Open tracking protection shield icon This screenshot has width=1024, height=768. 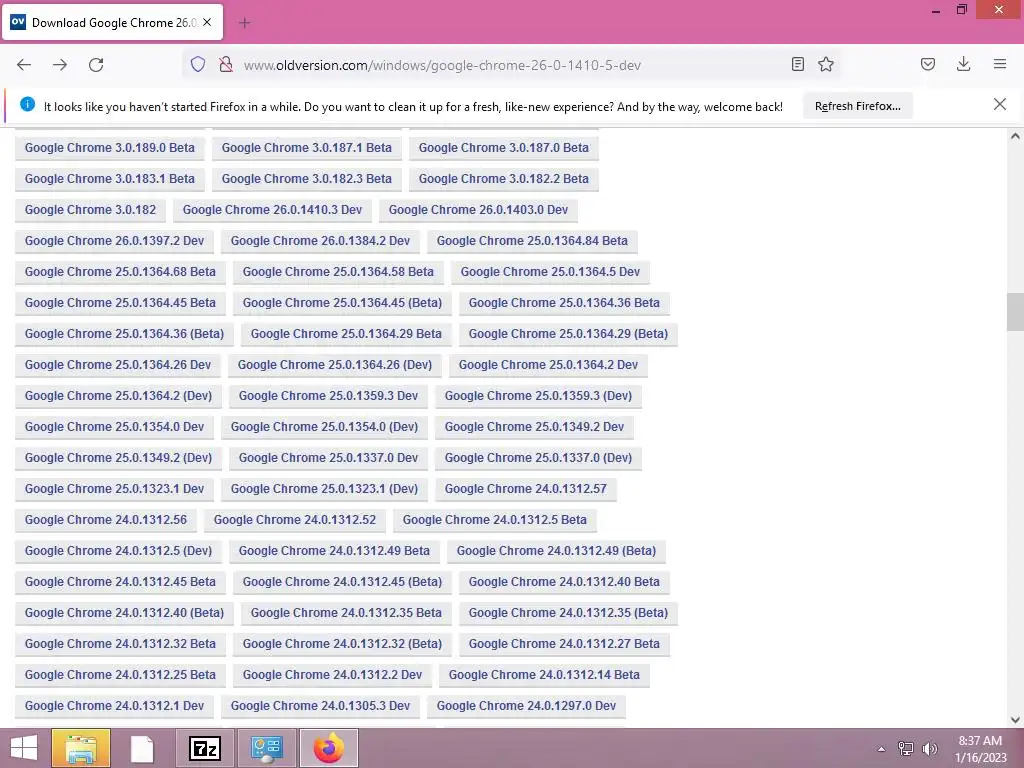tap(198, 65)
